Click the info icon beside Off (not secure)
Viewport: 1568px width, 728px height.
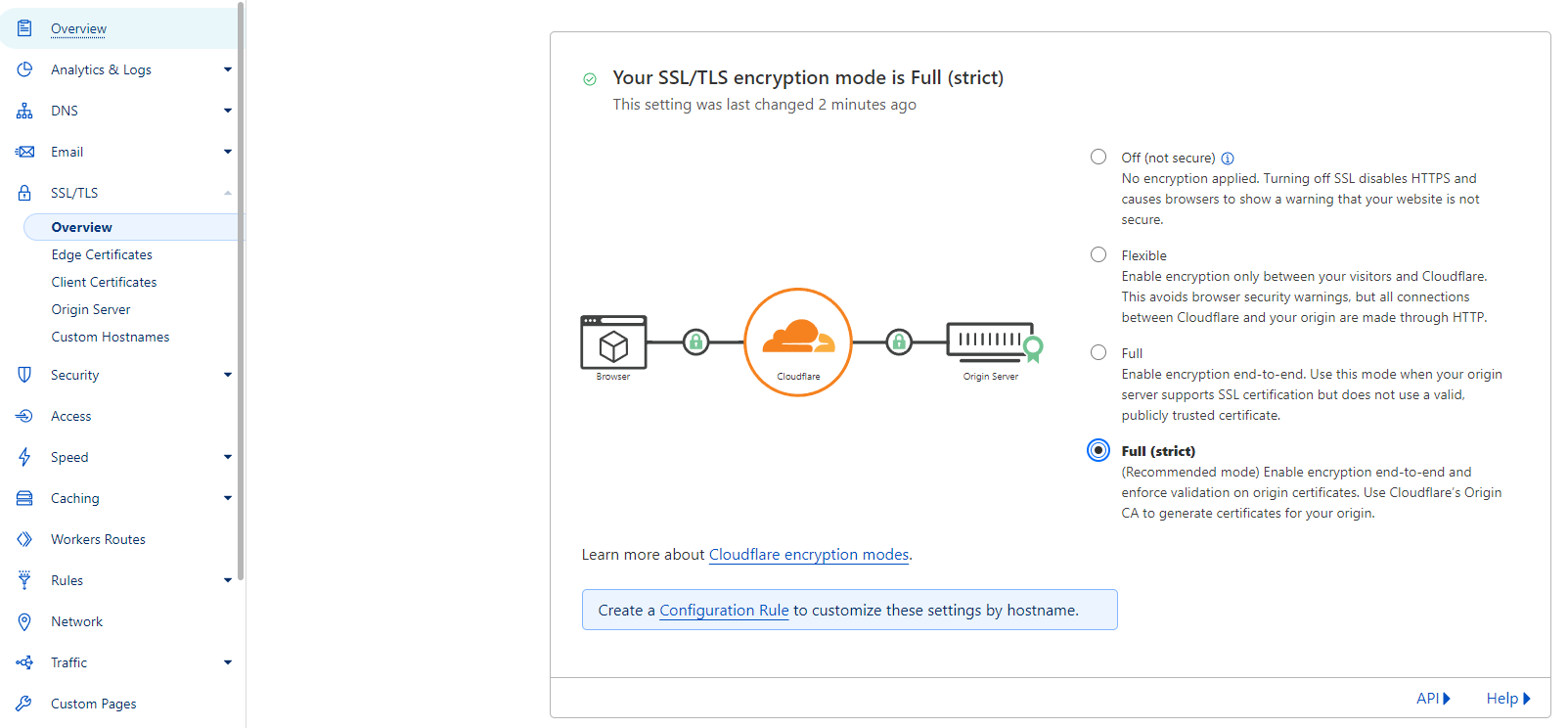1228,159
